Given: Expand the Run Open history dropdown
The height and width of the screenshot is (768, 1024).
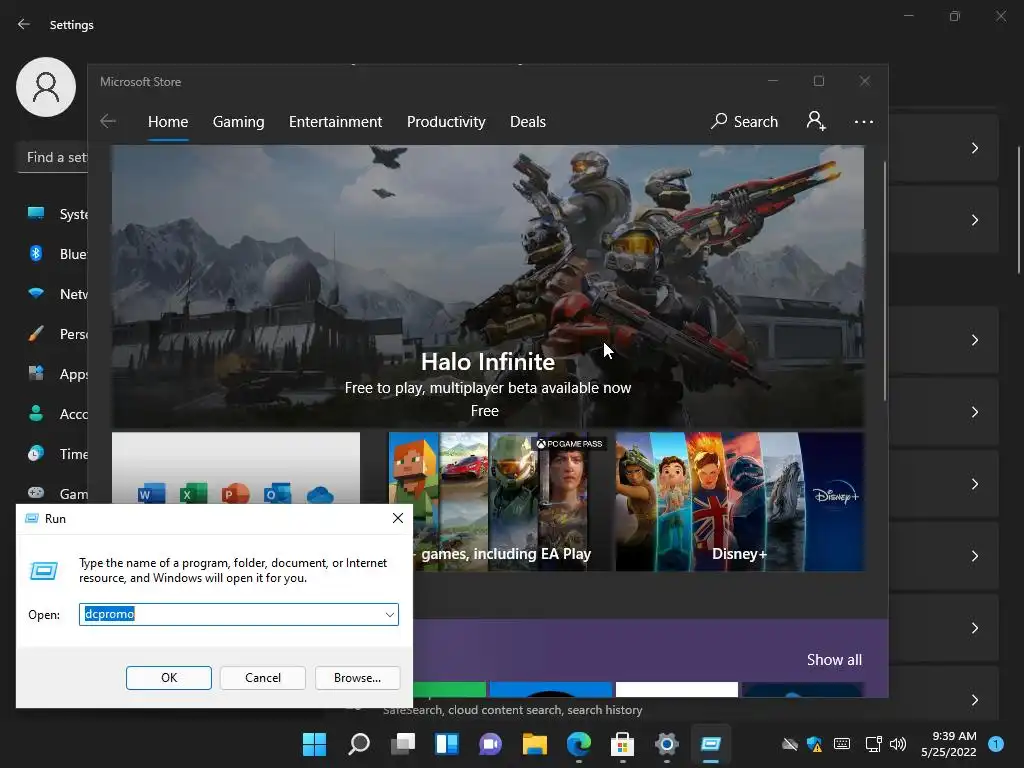Looking at the screenshot, I should [x=389, y=615].
